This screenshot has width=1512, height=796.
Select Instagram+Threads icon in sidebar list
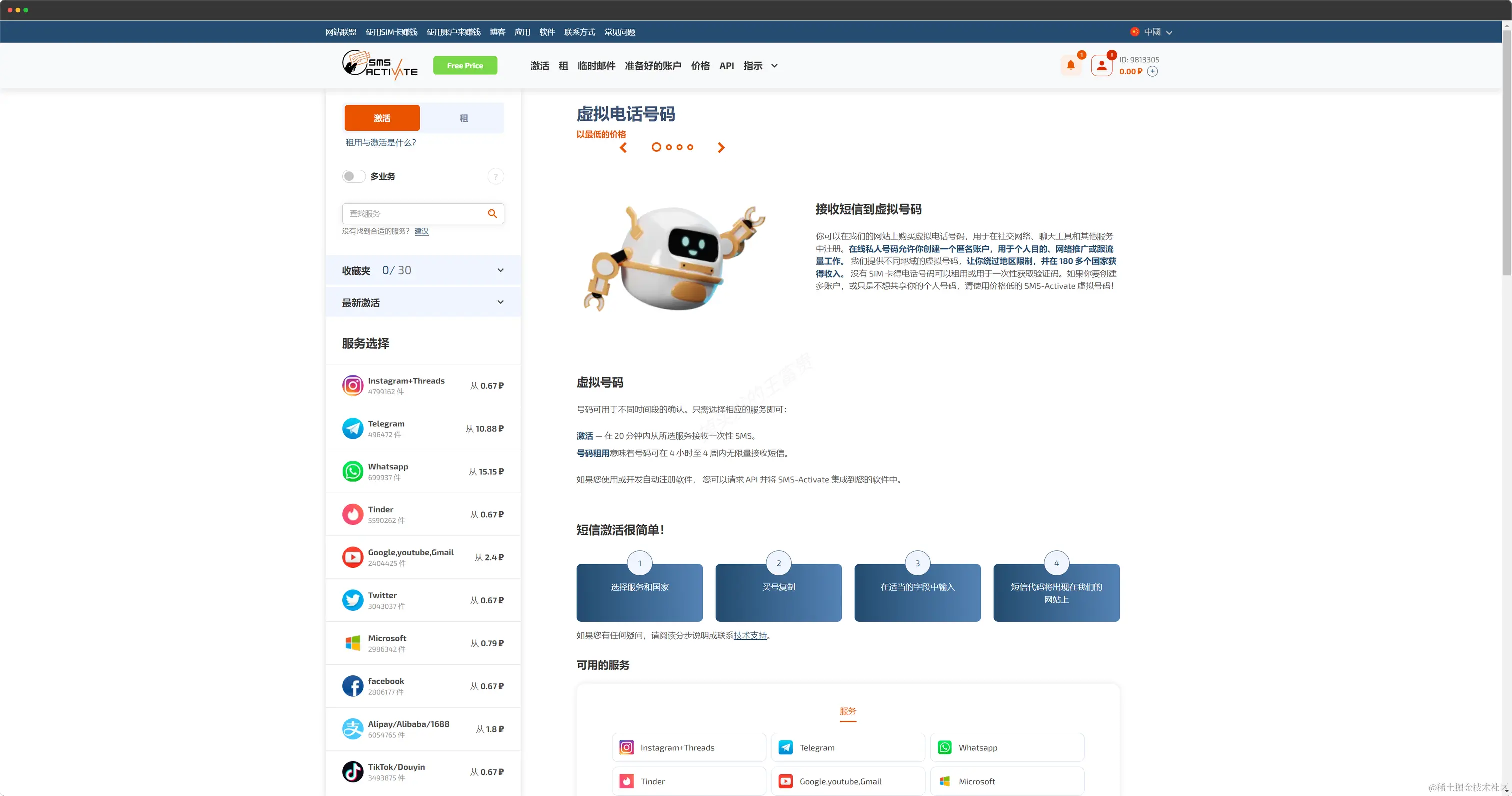tap(353, 385)
